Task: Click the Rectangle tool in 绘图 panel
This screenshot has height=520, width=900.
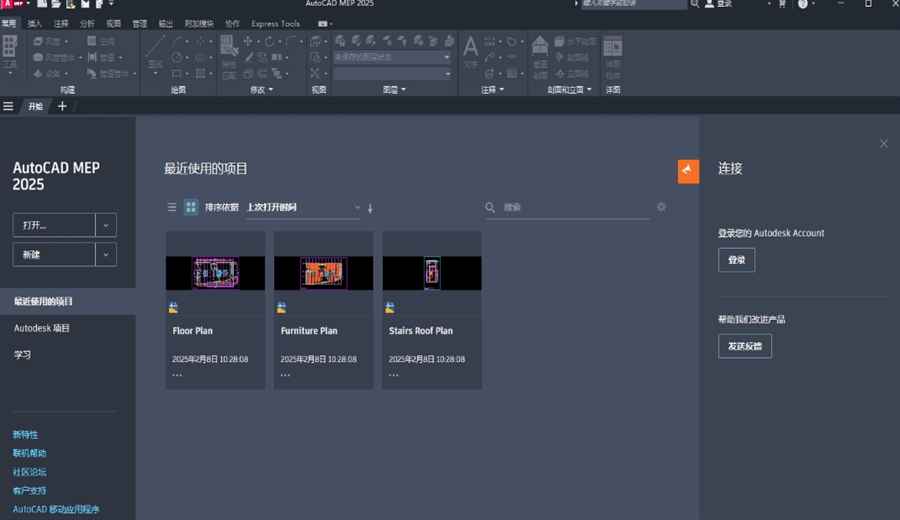Action: point(177,73)
